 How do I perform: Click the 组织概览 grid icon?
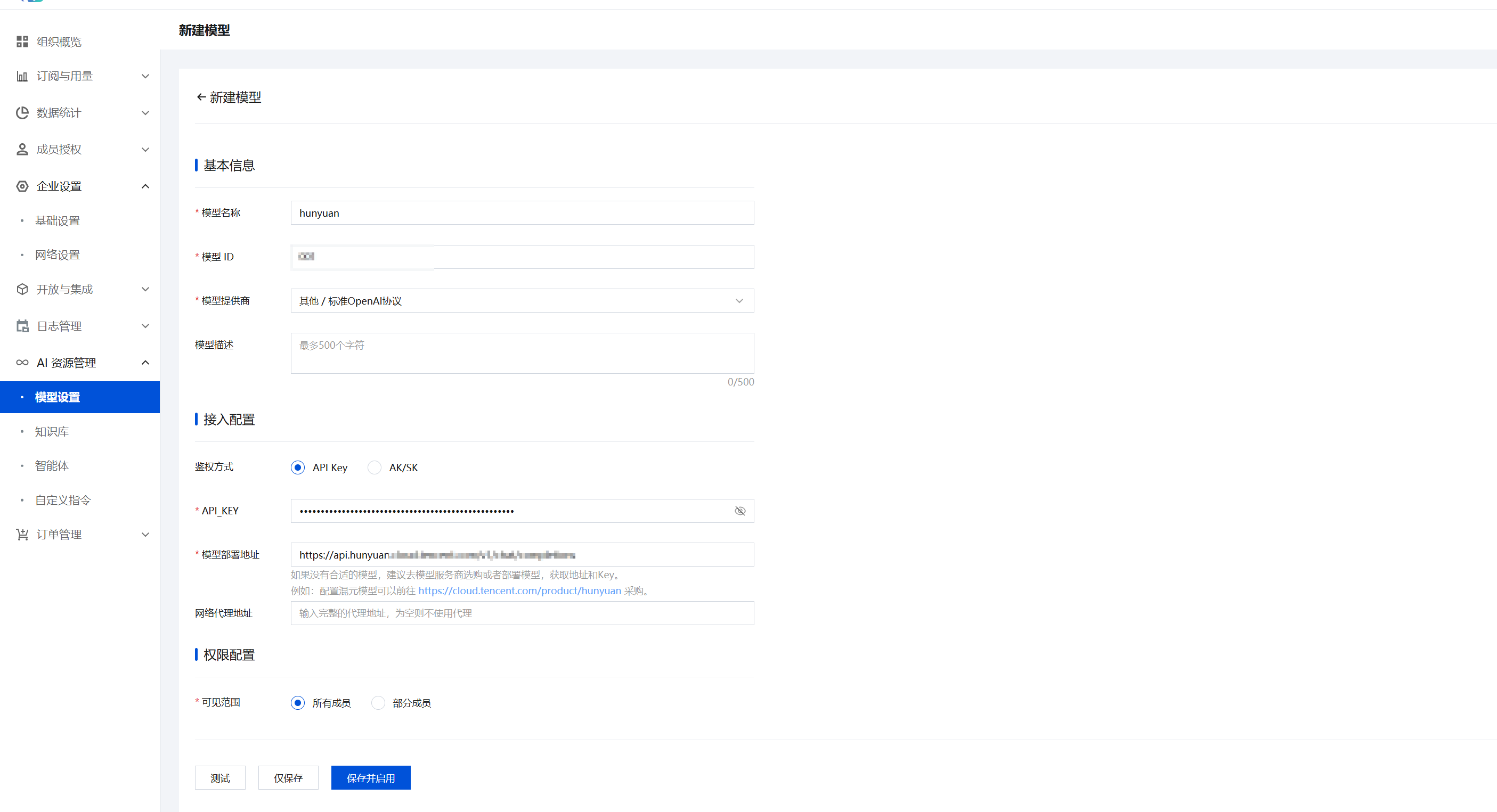click(x=22, y=42)
